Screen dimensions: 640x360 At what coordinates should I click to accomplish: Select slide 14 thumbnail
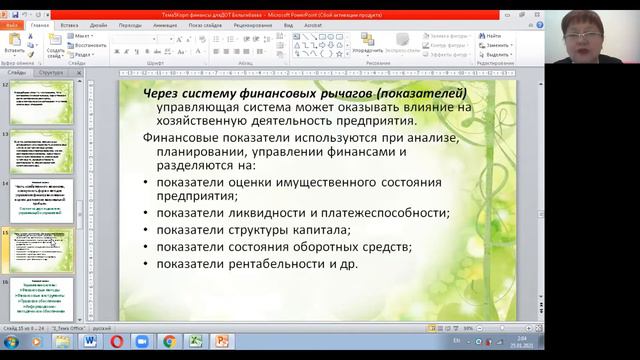tap(42, 201)
